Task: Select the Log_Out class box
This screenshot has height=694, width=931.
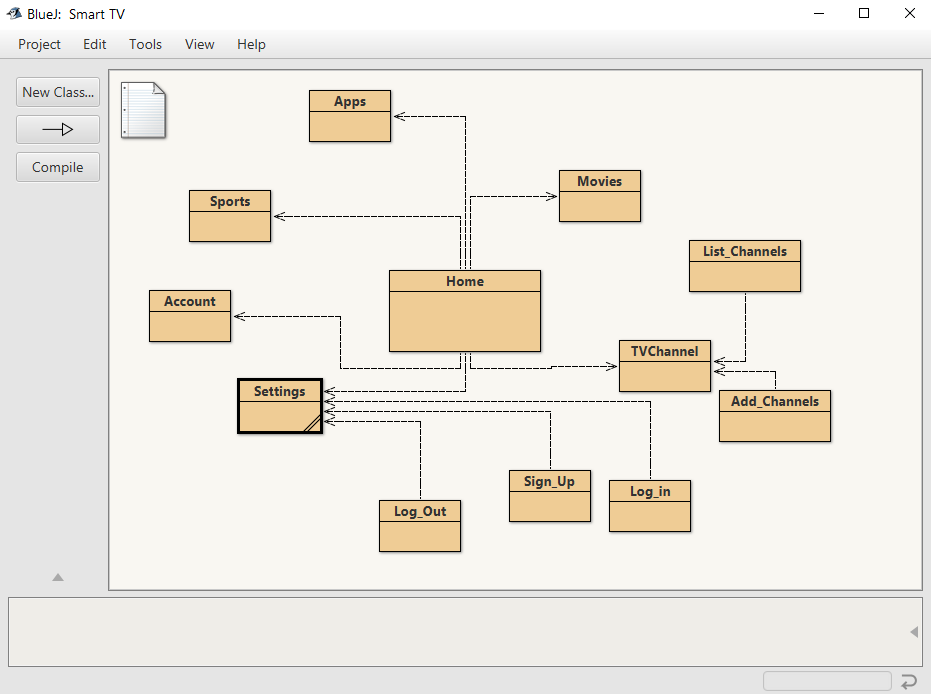Action: click(420, 526)
